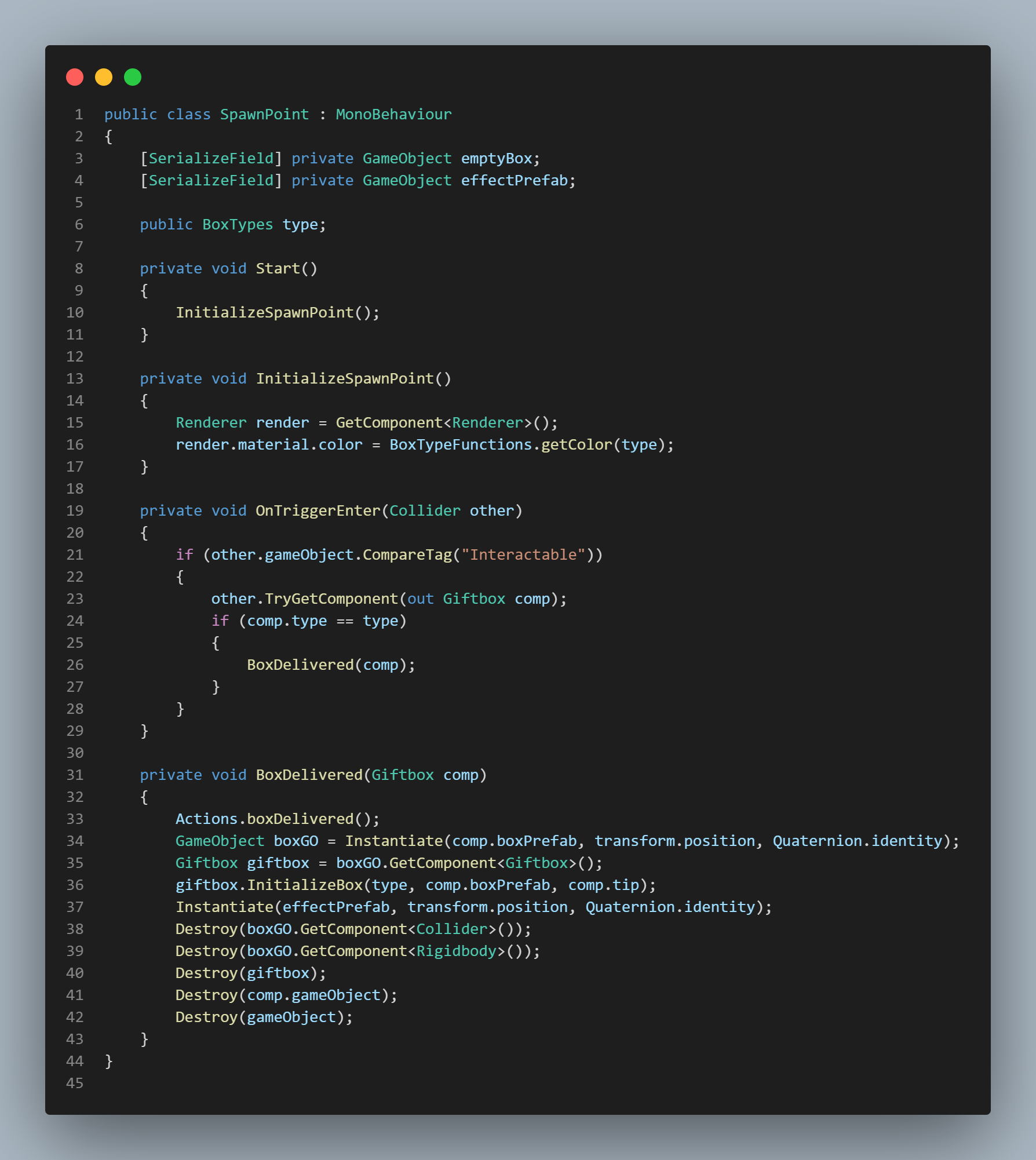Click the "Interactable" string literal

click(523, 555)
